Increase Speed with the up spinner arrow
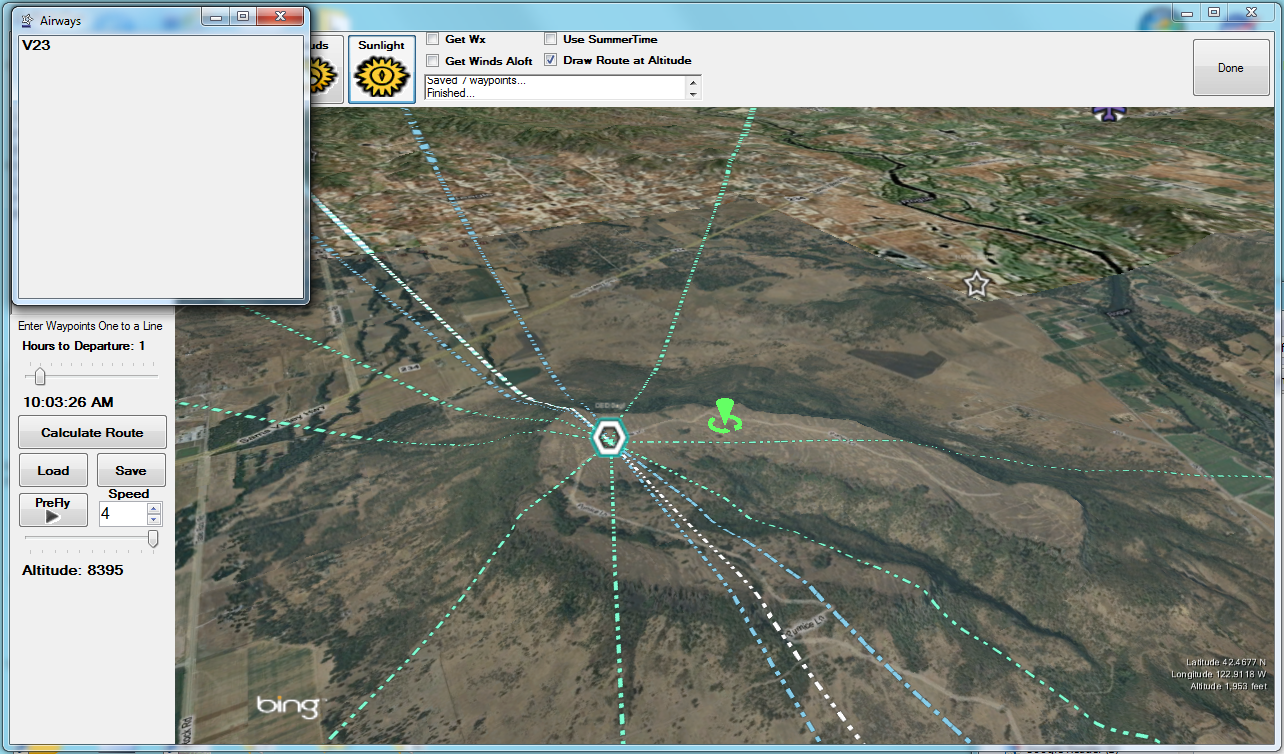This screenshot has width=1284, height=754. click(x=153, y=509)
